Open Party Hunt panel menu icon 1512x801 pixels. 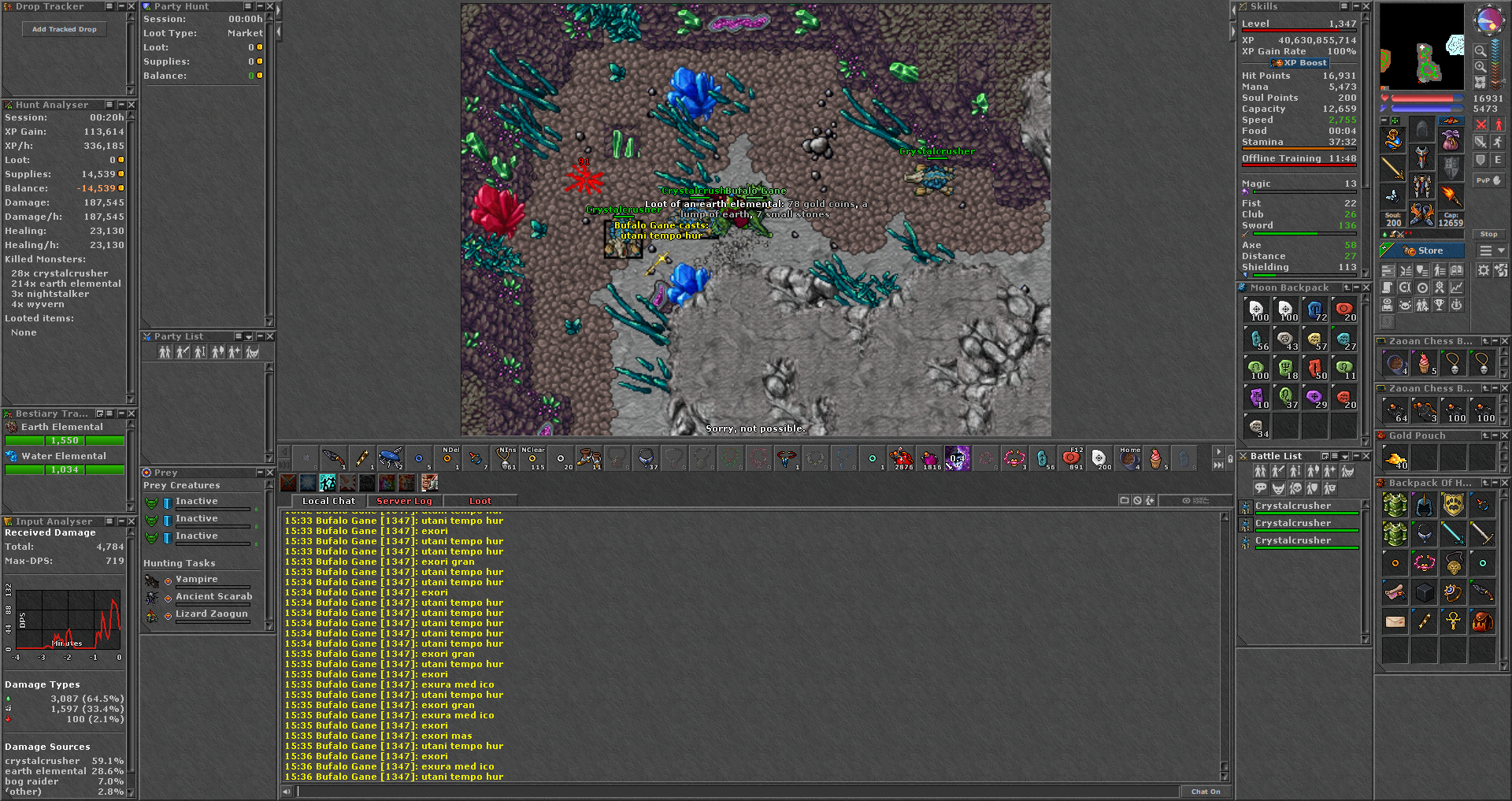click(248, 6)
